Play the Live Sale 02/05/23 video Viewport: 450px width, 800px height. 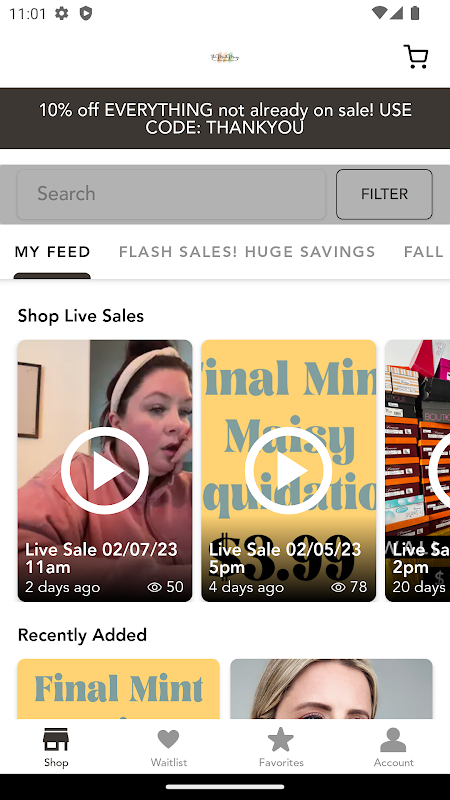pos(288,470)
